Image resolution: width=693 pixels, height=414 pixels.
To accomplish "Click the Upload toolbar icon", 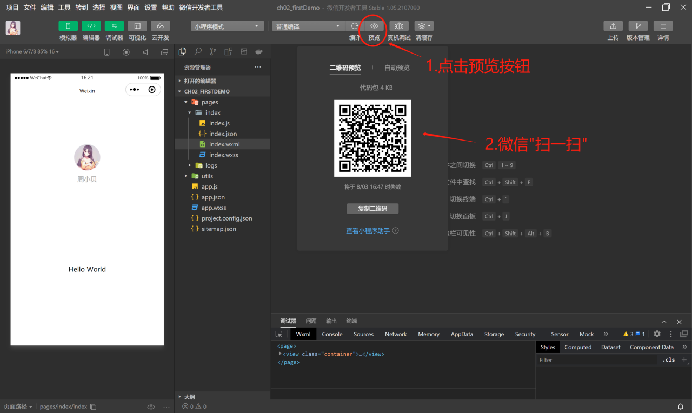I will coord(613,26).
